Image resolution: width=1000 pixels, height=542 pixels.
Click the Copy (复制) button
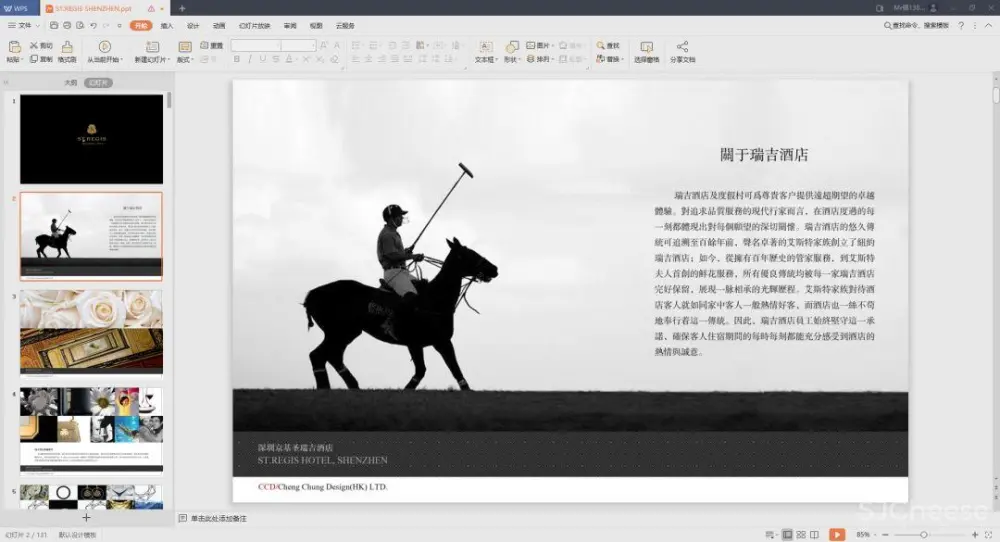[x=41, y=59]
